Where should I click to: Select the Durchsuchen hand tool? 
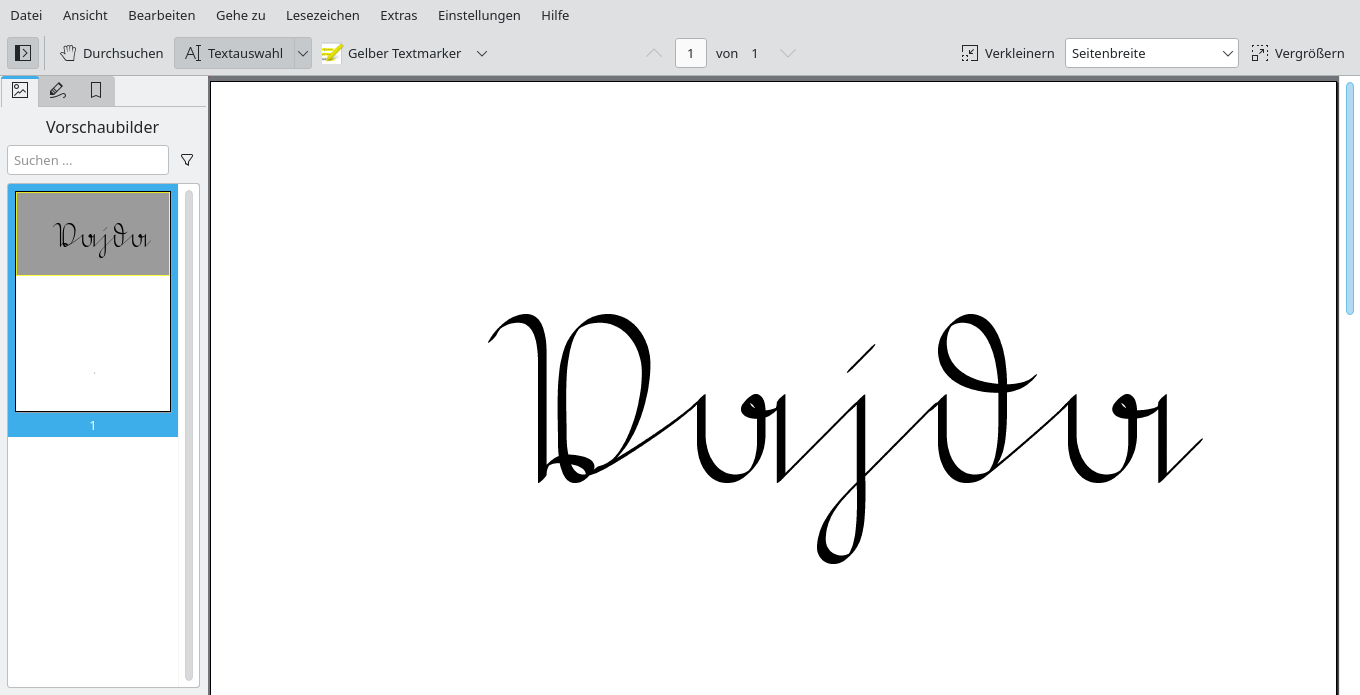[x=110, y=53]
